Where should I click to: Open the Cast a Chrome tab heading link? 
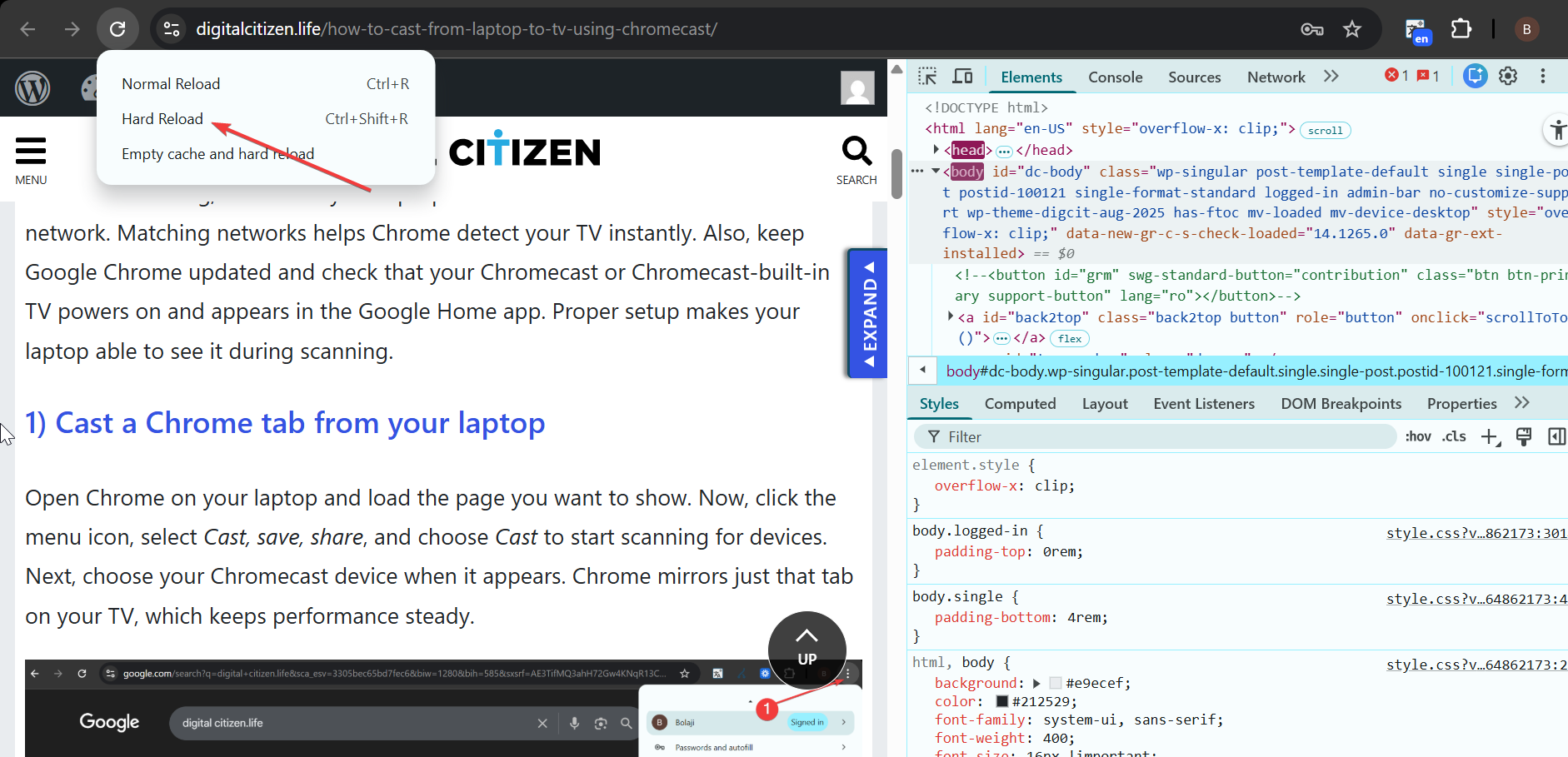pyautogui.click(x=285, y=423)
